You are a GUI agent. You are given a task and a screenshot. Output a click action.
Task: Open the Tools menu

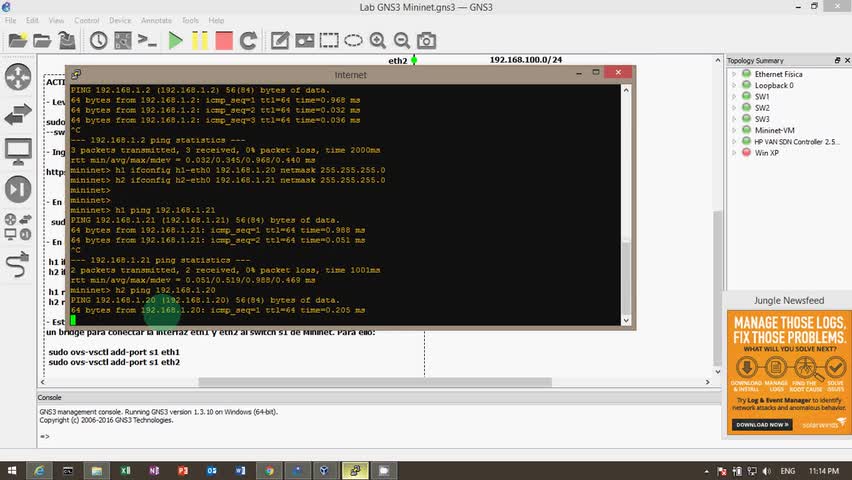(x=190, y=20)
